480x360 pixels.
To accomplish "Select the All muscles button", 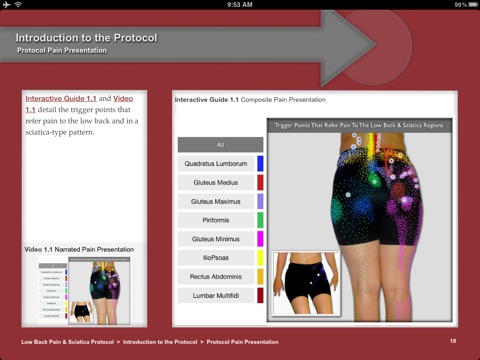I will point(220,145).
